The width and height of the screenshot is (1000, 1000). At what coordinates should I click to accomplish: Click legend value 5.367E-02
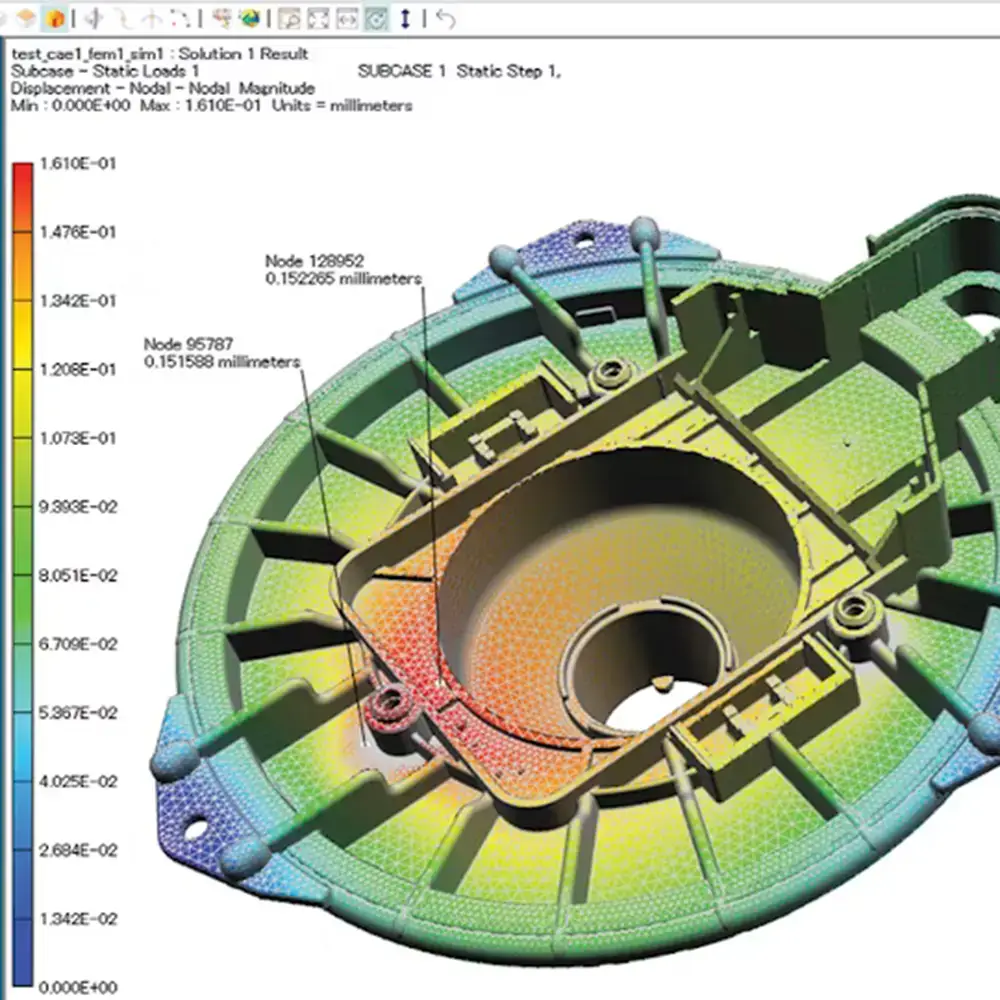78,713
